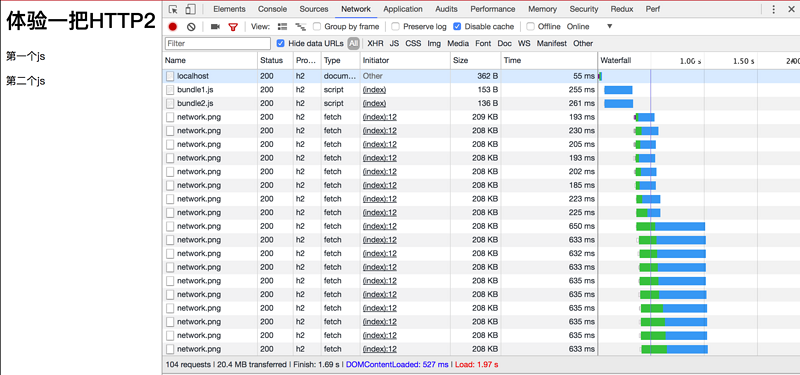Viewport: 800px width, 375px height.
Task: Select the Network tab
Action: tap(356, 9)
